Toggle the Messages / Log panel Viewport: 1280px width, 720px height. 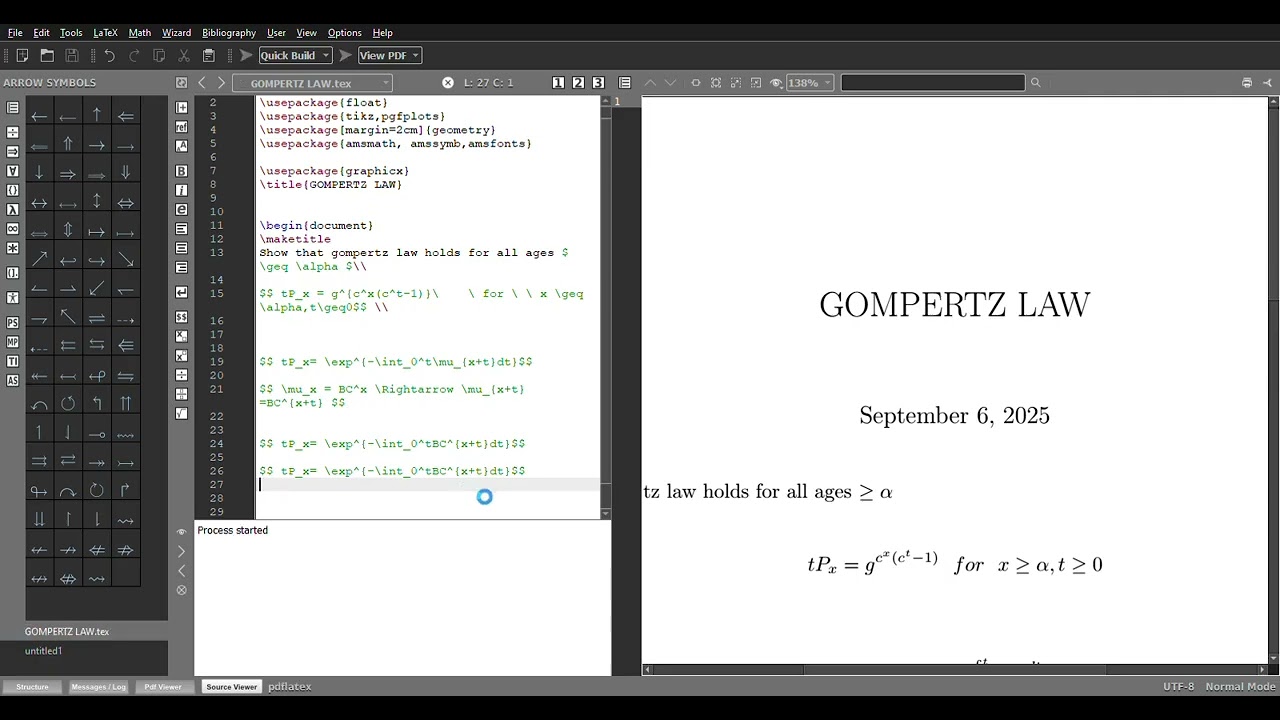(x=98, y=687)
